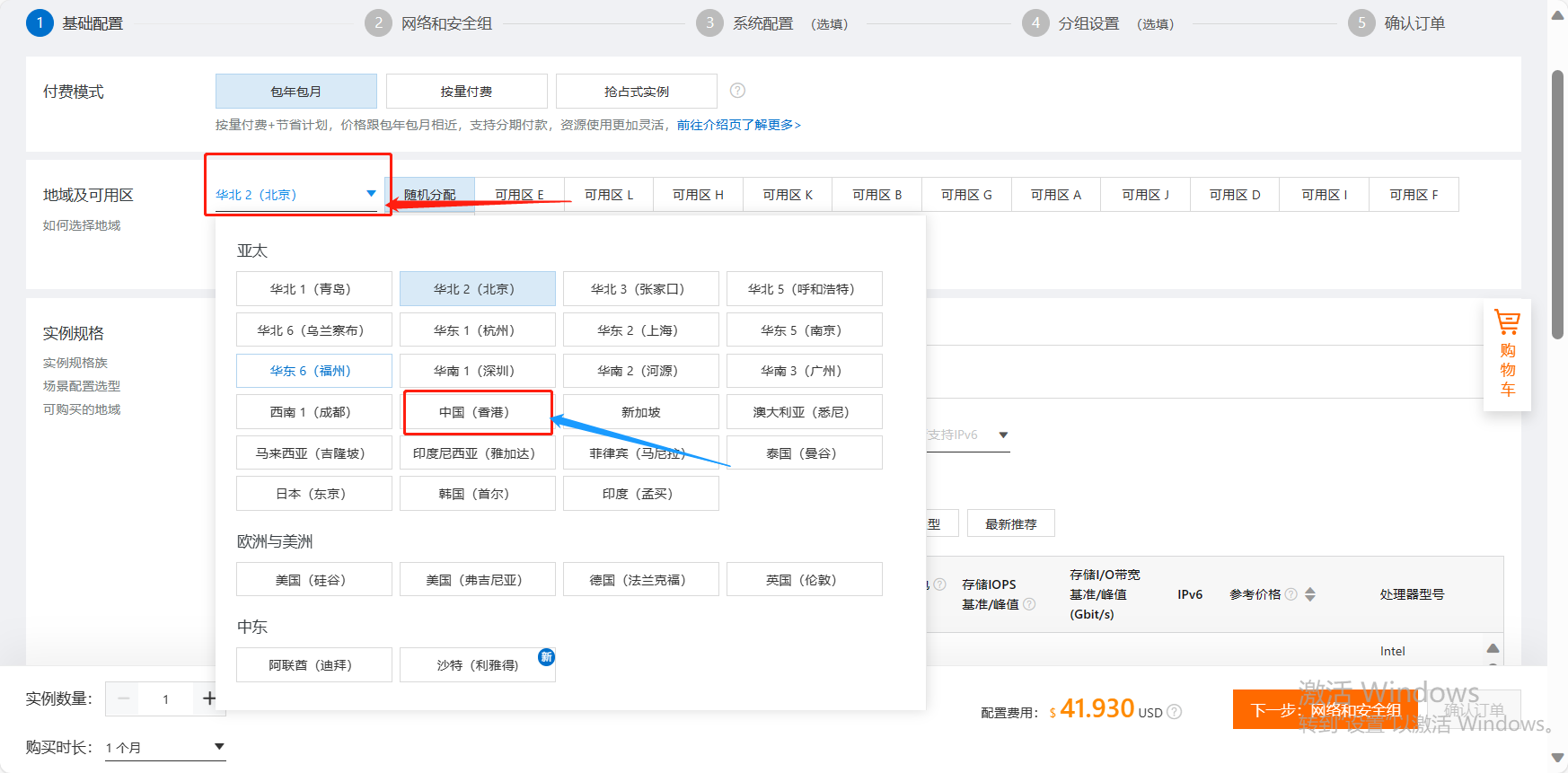Select 包年包月 payment mode
This screenshot has width=1568, height=773.
296,92
